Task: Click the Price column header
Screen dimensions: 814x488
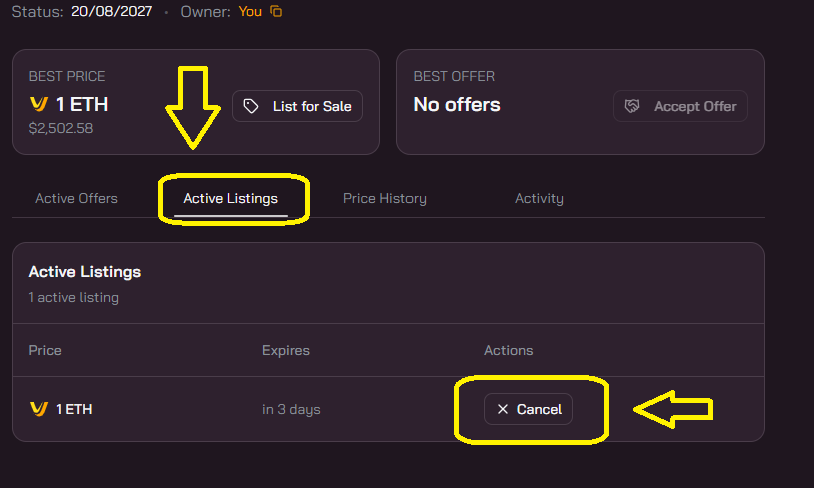Action: [x=45, y=350]
